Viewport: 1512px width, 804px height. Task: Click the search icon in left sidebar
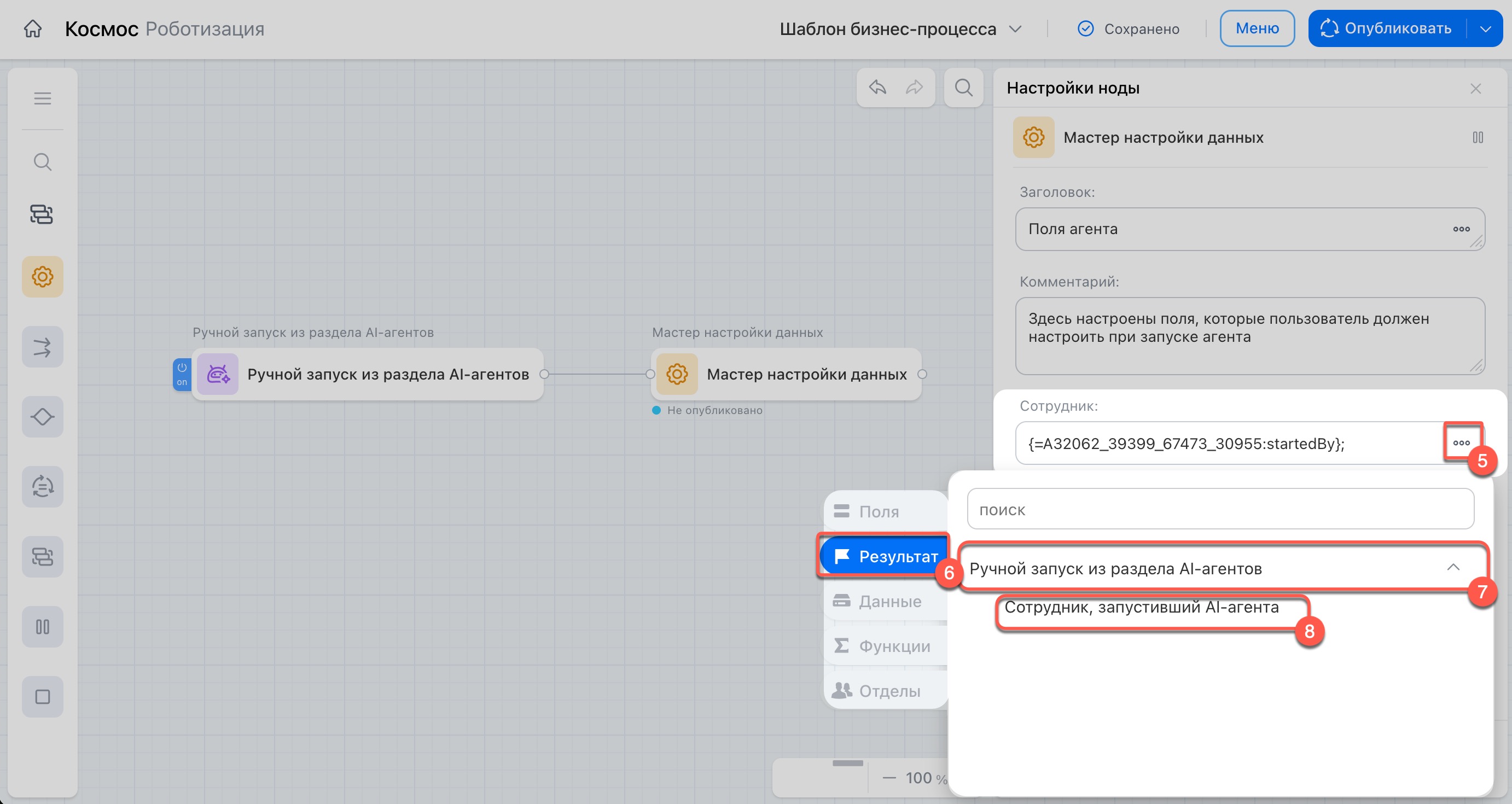[42, 161]
